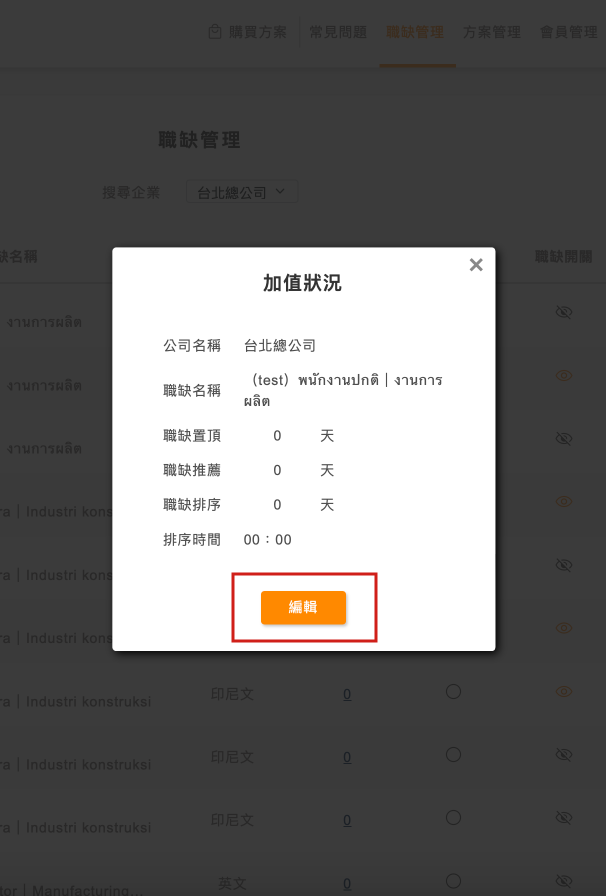Screen dimensions: 606x896
Task: Go to 會員管理 in navigation
Action: click(569, 32)
